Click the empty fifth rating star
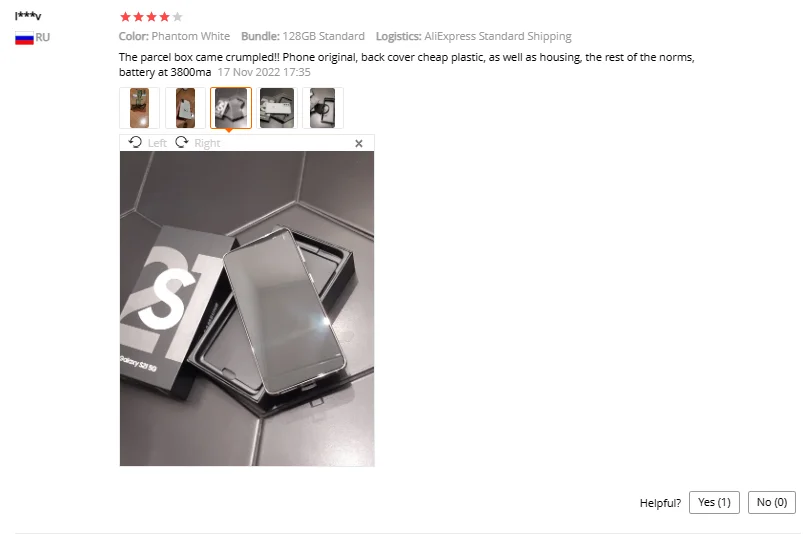Image resolution: width=804 pixels, height=534 pixels. 177,17
